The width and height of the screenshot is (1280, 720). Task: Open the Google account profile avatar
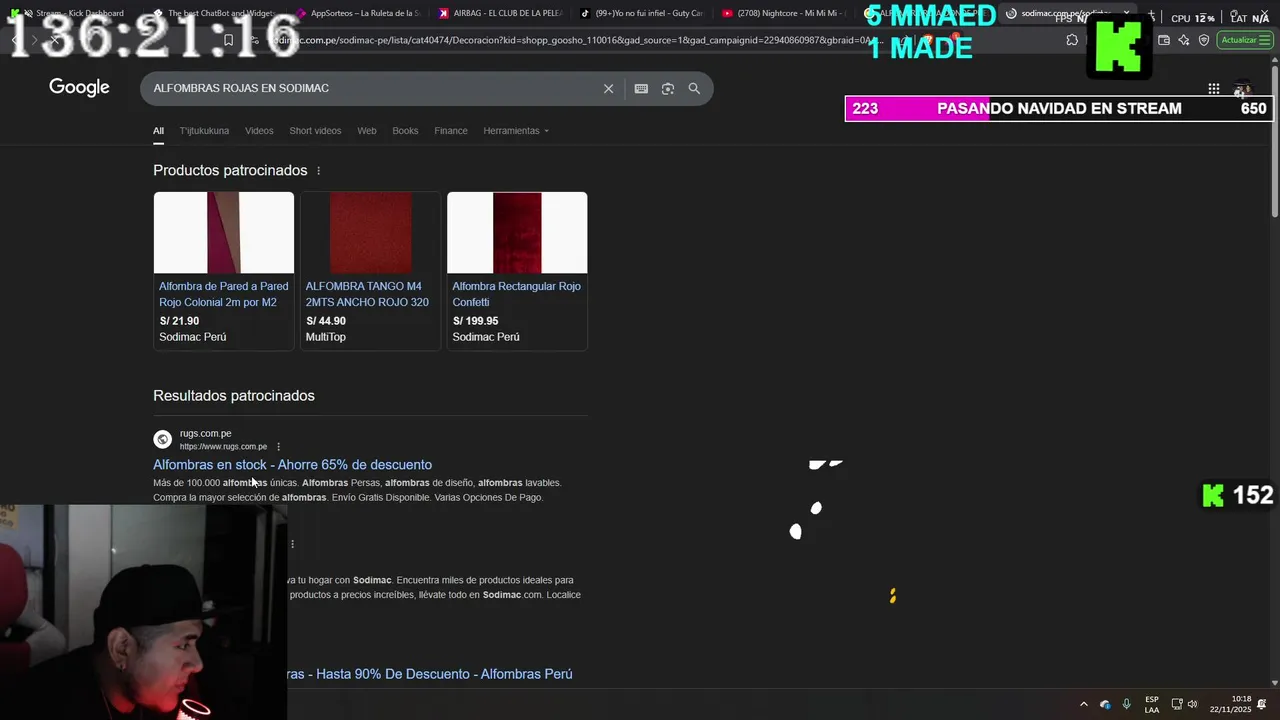point(1242,88)
